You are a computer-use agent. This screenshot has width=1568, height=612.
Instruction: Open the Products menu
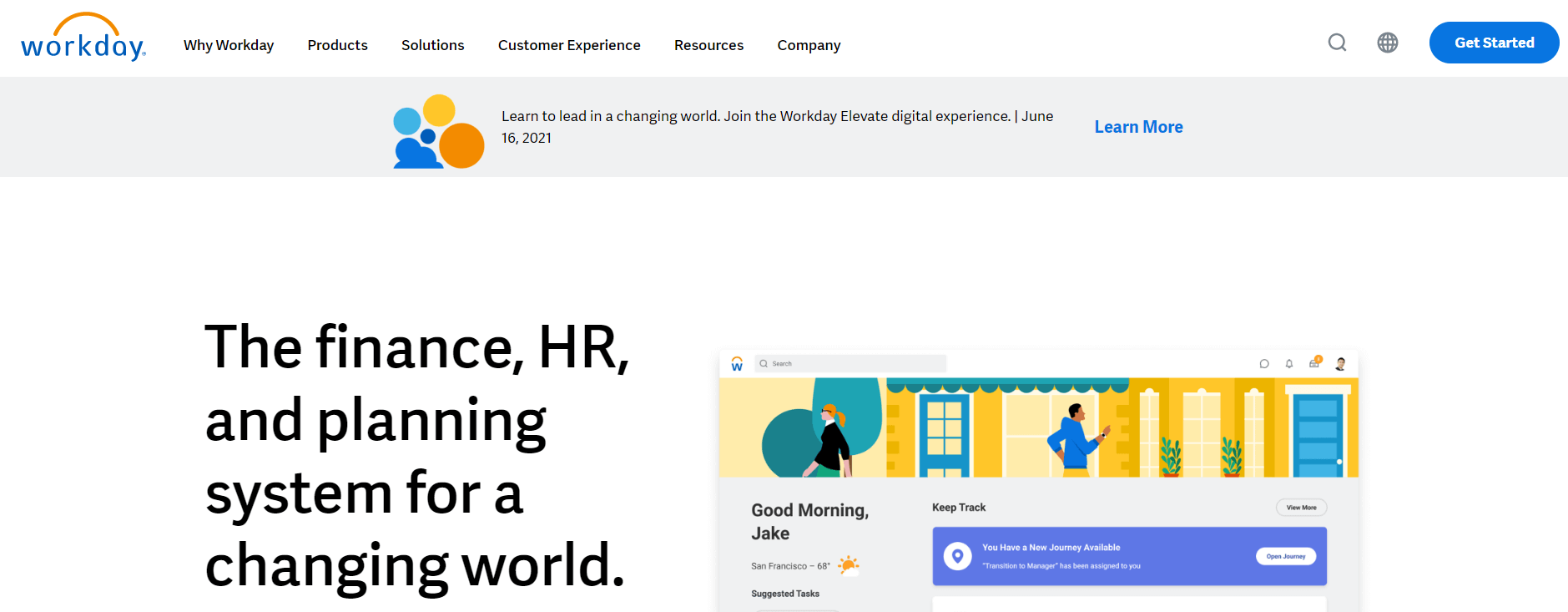(x=337, y=45)
